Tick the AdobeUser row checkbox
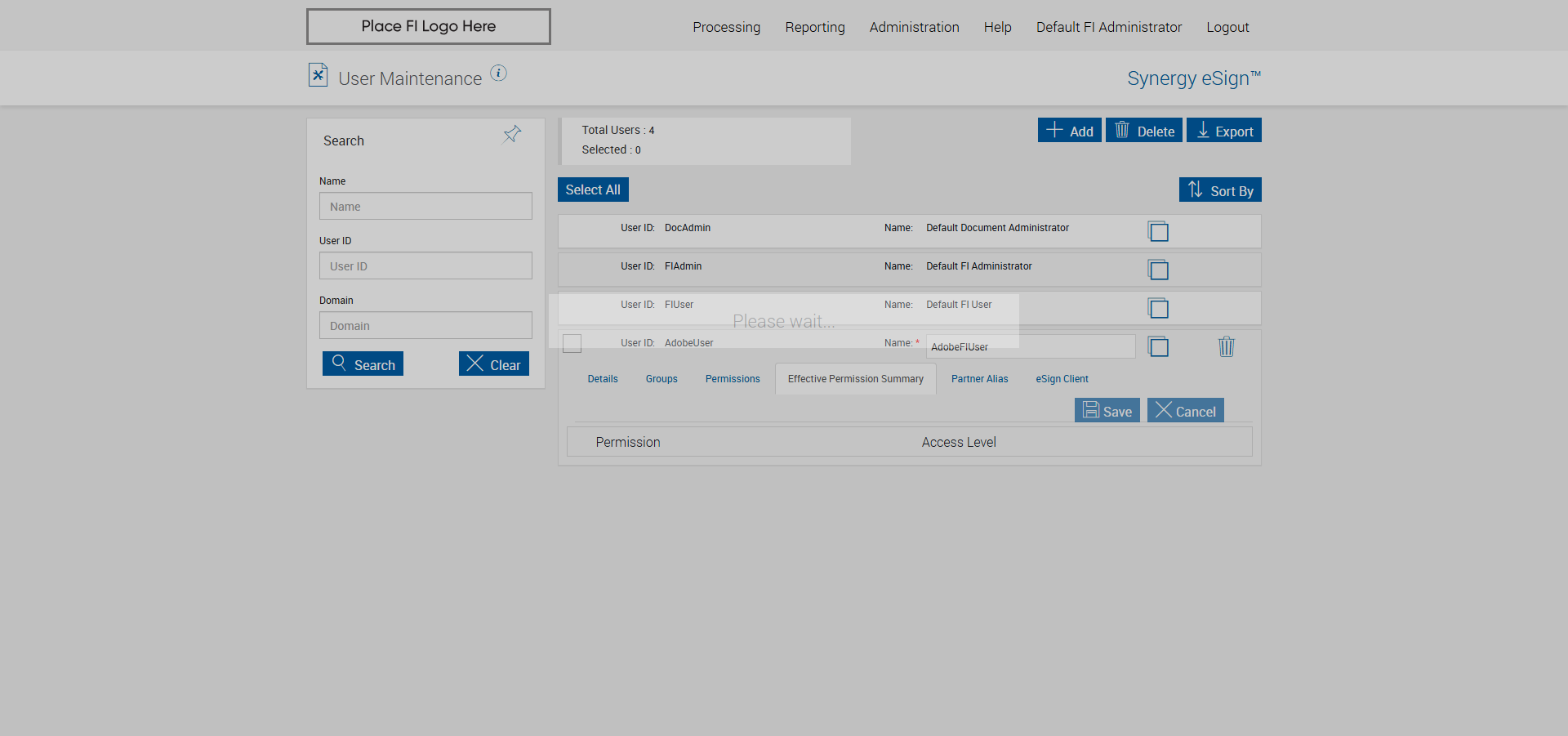The width and height of the screenshot is (1568, 736). click(x=572, y=343)
